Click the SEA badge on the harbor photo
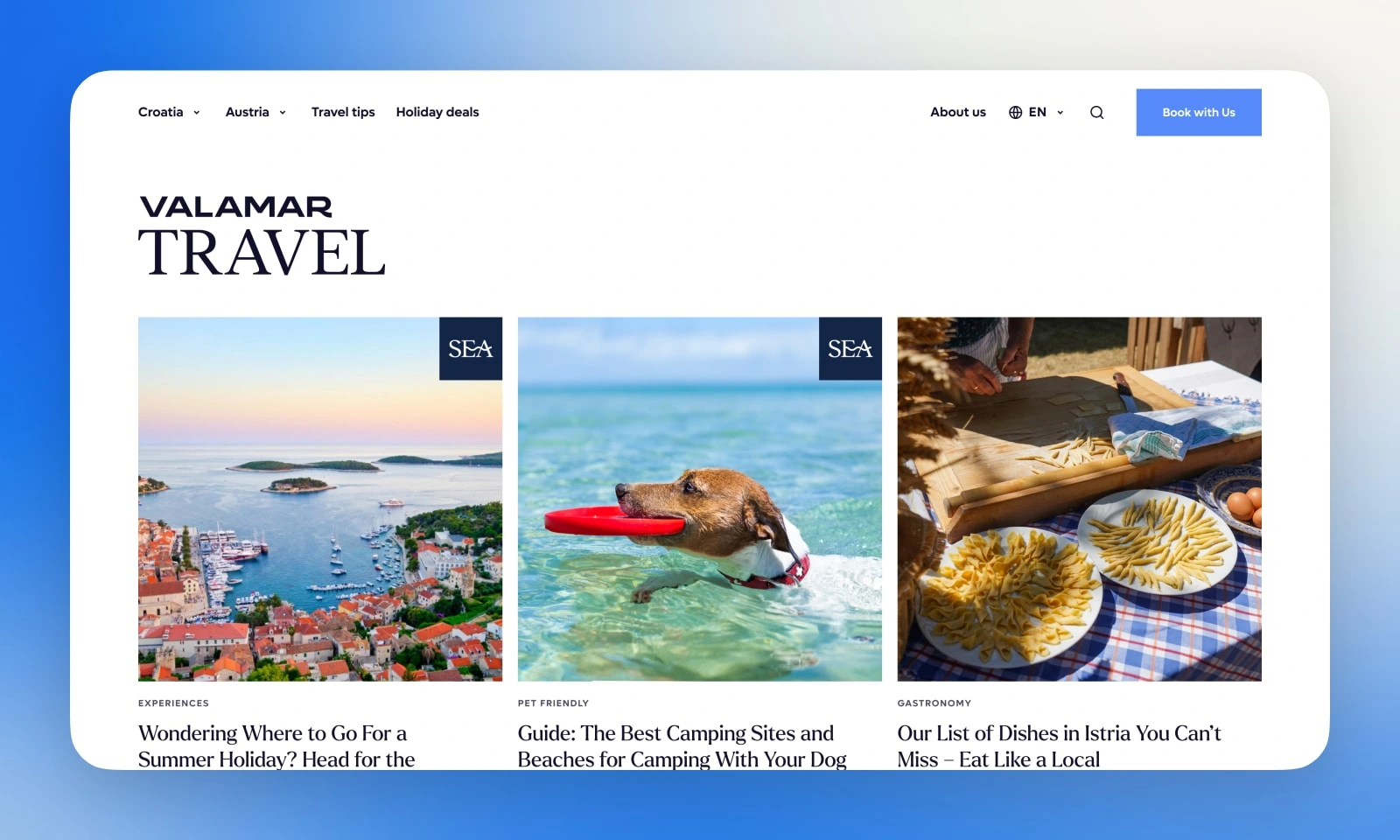Screen dimensions: 1400x840 (x=471, y=348)
